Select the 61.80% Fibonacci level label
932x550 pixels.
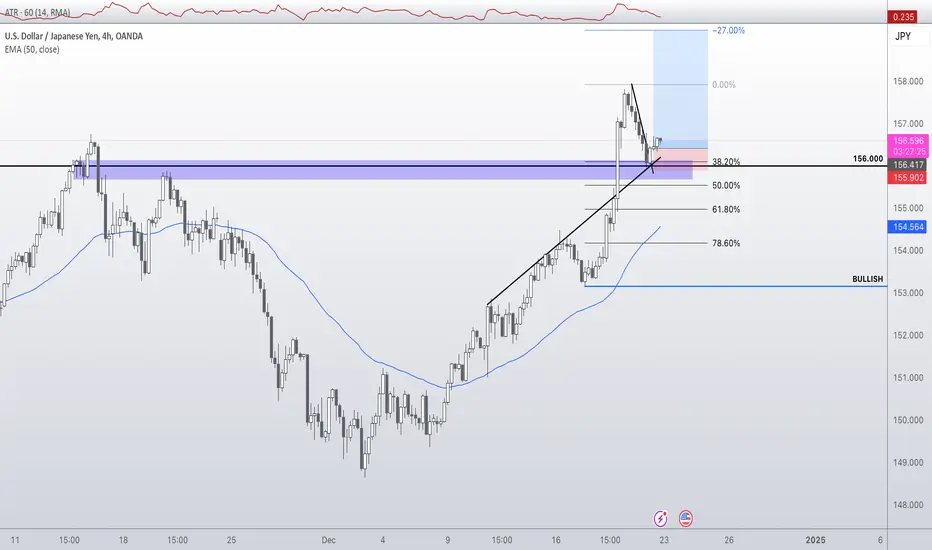tap(726, 209)
